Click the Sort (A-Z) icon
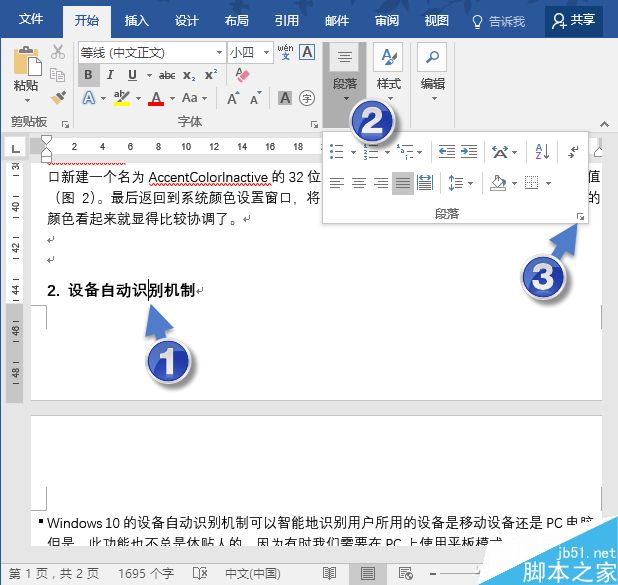 (542, 152)
